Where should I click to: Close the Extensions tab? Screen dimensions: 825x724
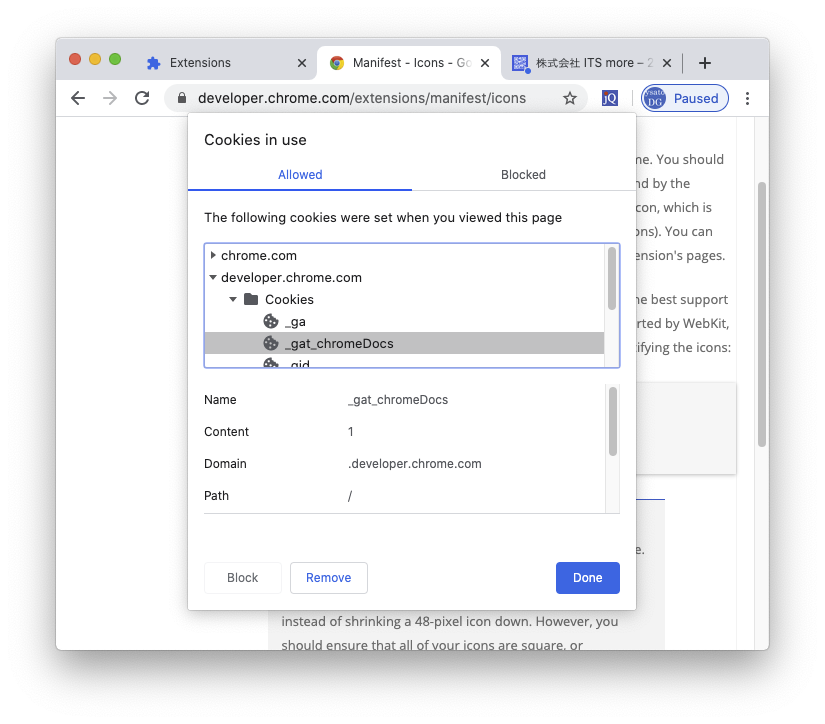pyautogui.click(x=302, y=63)
